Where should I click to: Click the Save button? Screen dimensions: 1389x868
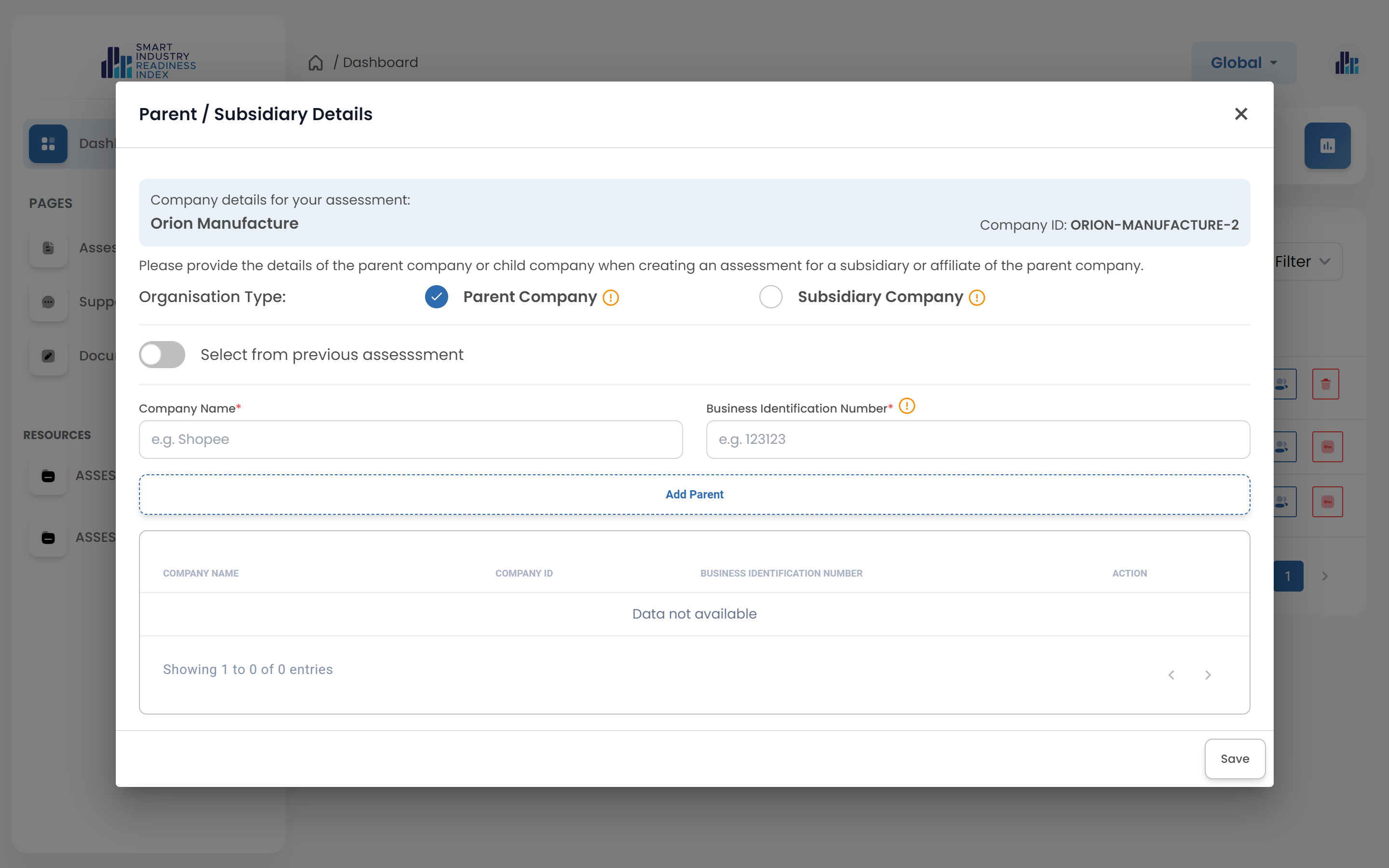[1235, 759]
